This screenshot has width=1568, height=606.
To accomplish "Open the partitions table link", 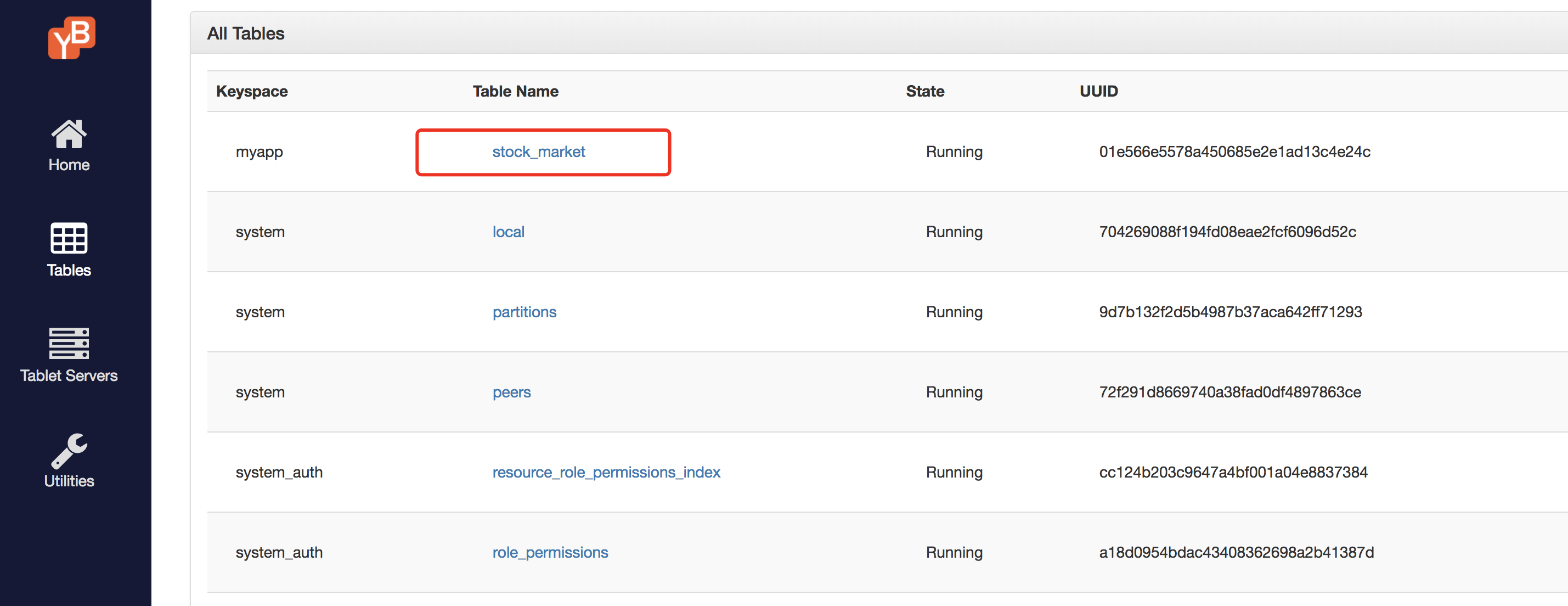I will coord(524,312).
